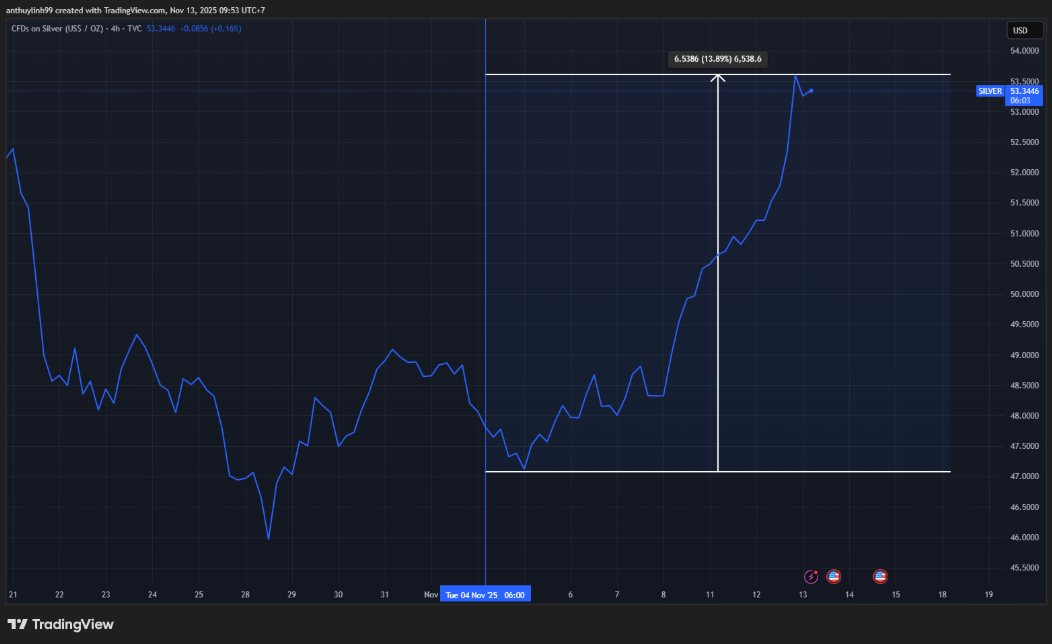Click the TradingView logo at bottom left
The height and width of the screenshot is (644, 1052).
(60, 625)
